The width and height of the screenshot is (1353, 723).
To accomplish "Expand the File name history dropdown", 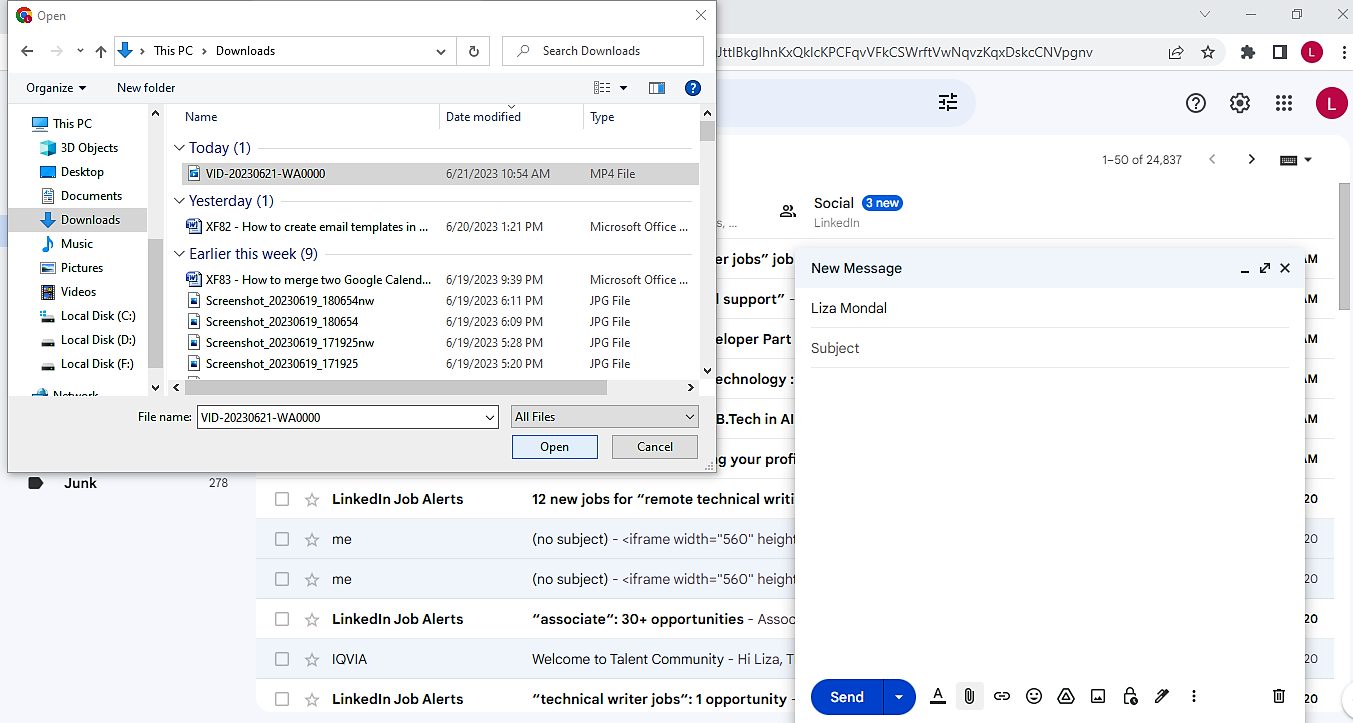I will pos(489,417).
